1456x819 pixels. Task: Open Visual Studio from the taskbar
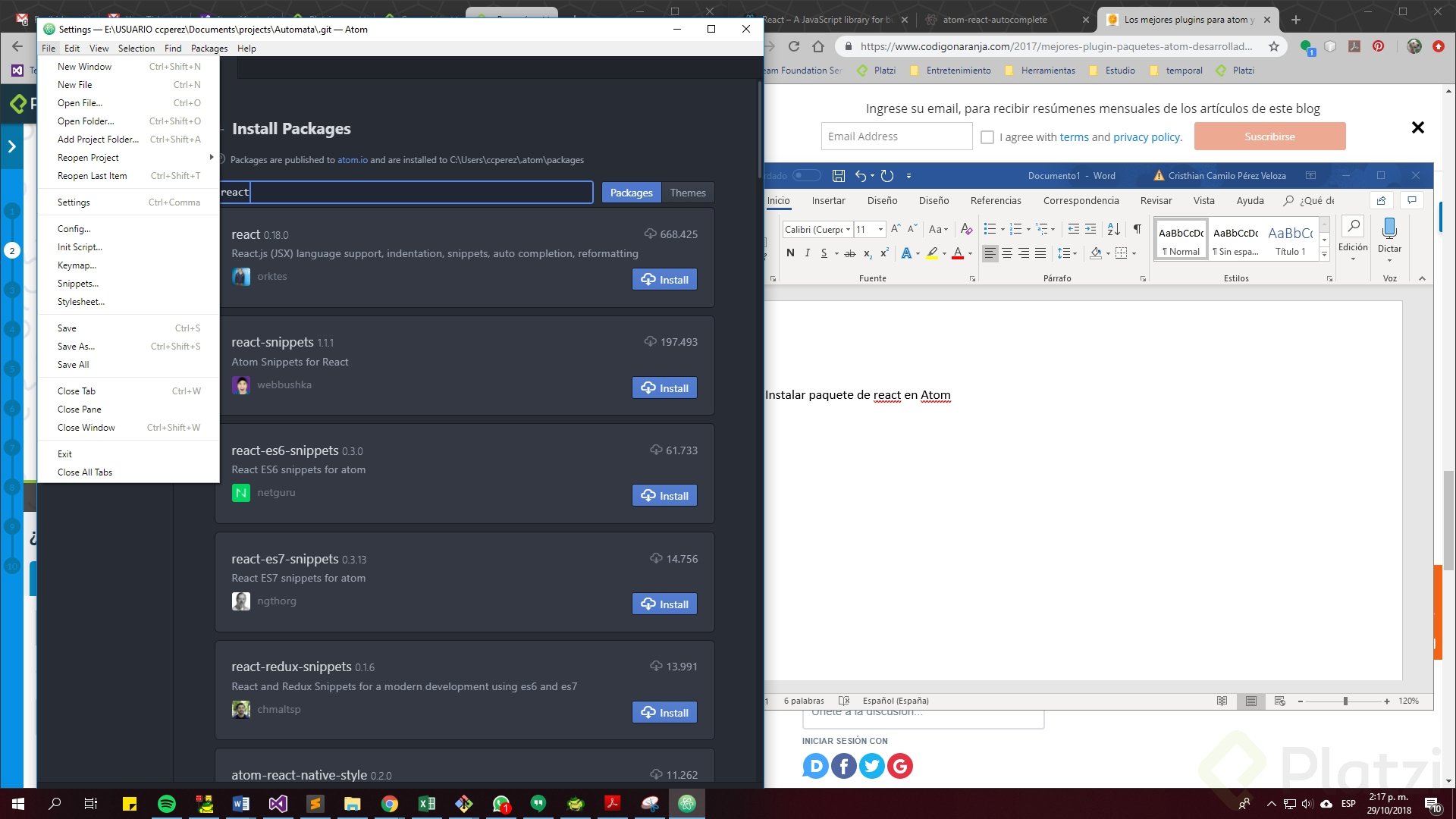(x=278, y=804)
